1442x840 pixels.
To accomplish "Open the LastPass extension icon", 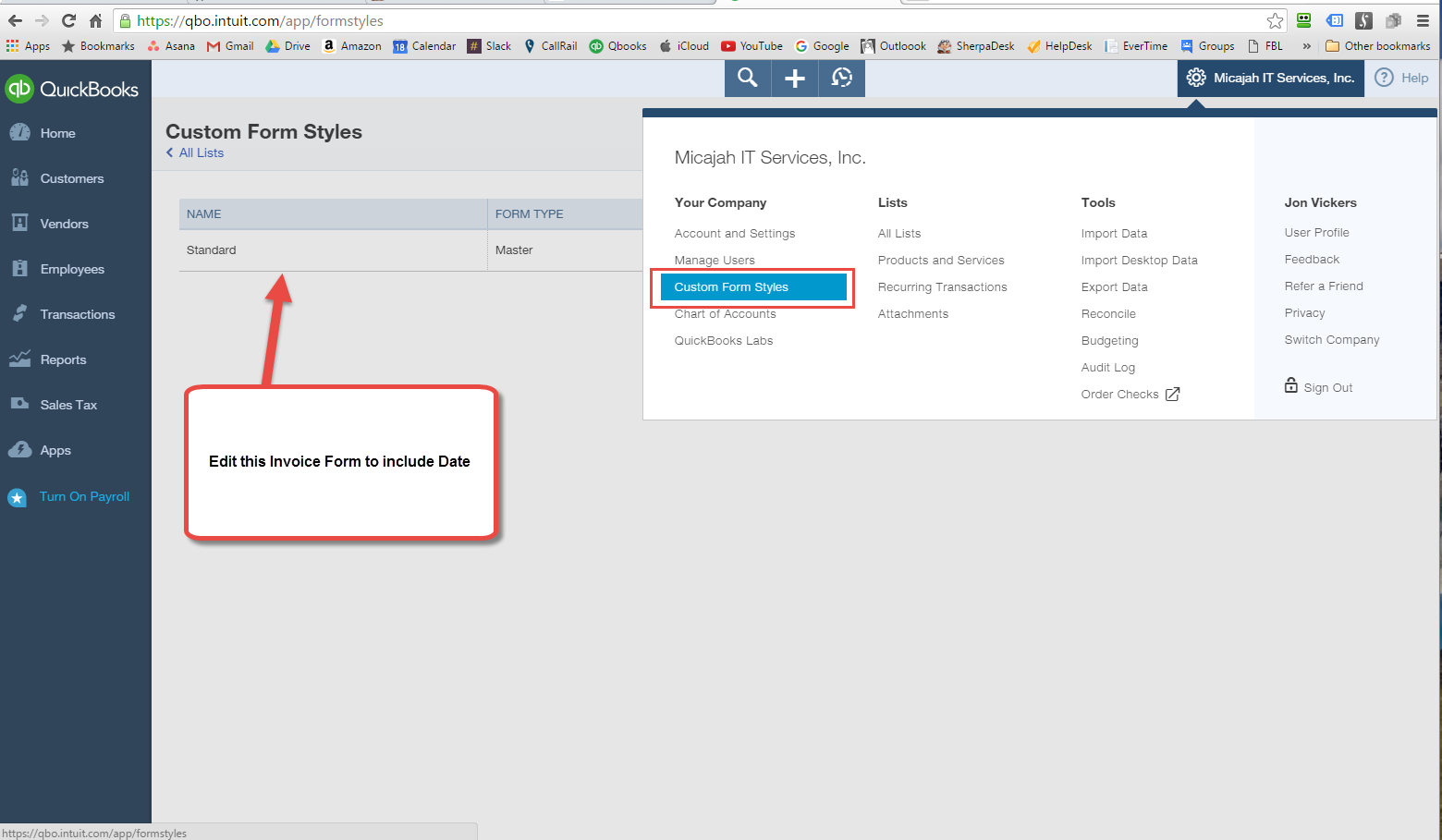I will [x=1363, y=19].
